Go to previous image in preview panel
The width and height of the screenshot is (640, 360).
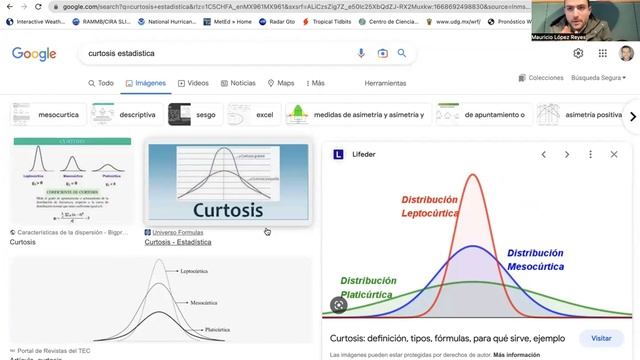point(544,154)
